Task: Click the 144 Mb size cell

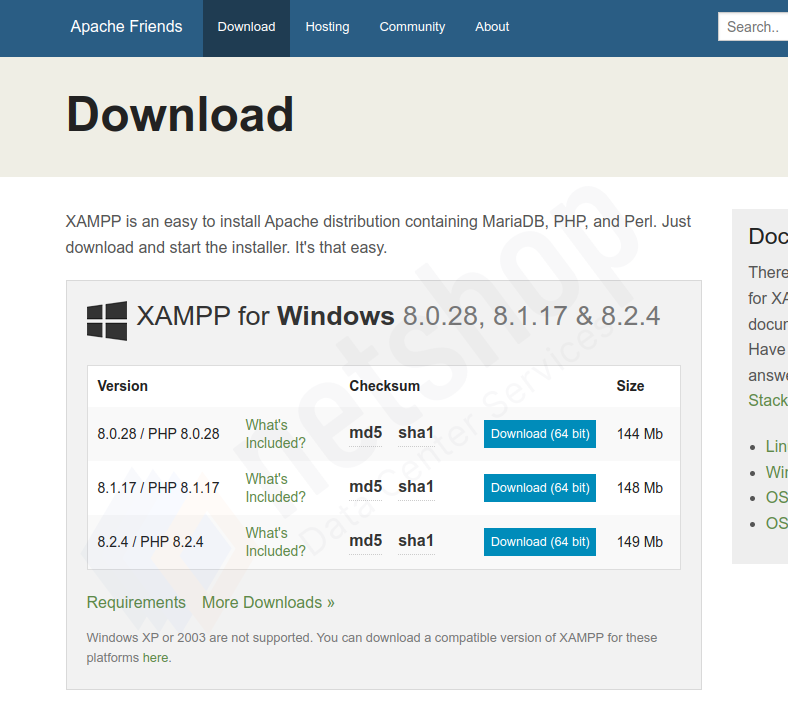Action: pos(640,434)
